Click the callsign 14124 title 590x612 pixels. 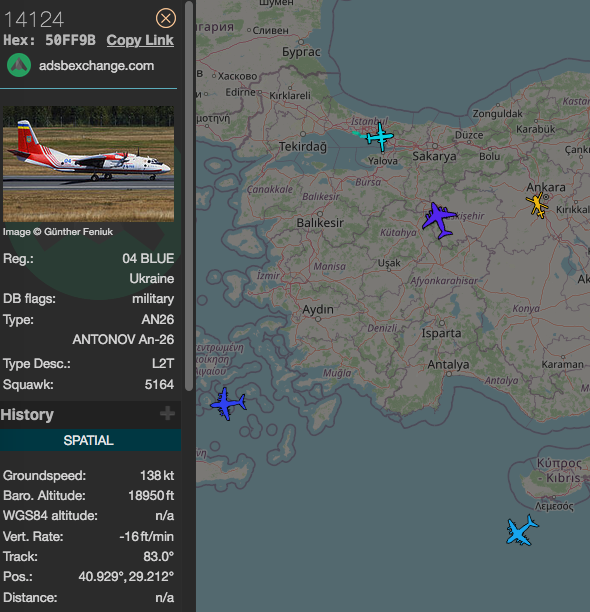(x=34, y=20)
